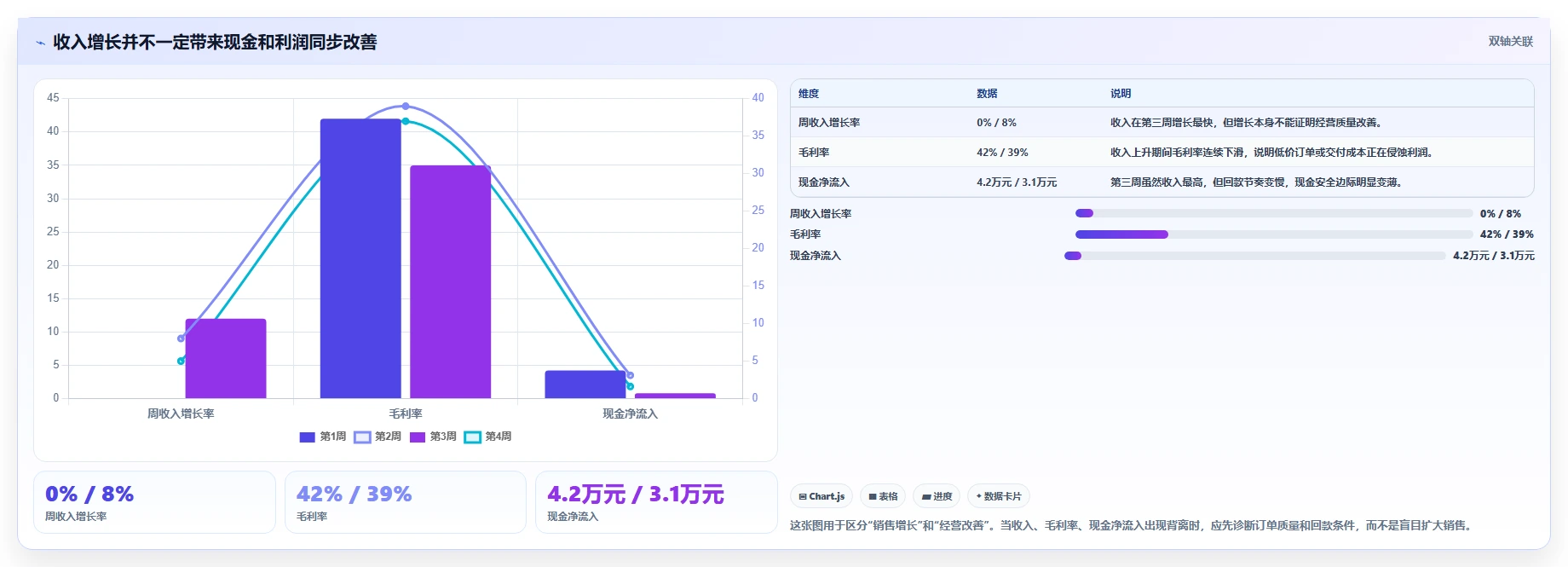Click the 第4周 teal legend swatch

tap(472, 437)
